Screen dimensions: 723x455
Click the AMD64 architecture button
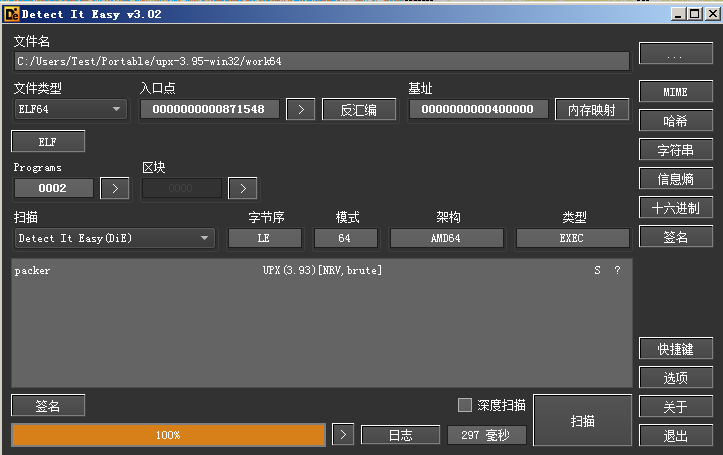coord(446,238)
